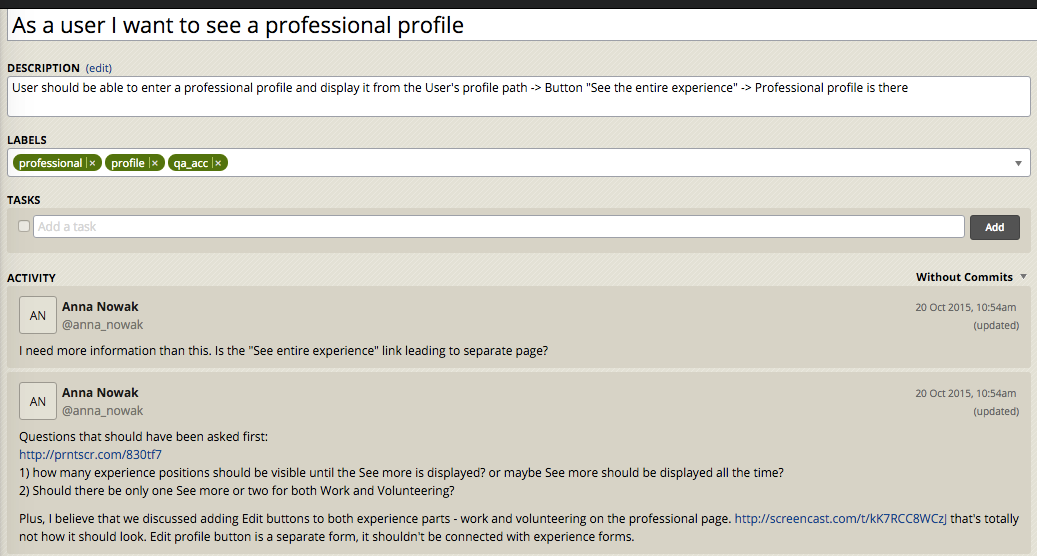Click the Add task button
Image resolution: width=1037 pixels, height=556 pixels.
click(x=995, y=227)
